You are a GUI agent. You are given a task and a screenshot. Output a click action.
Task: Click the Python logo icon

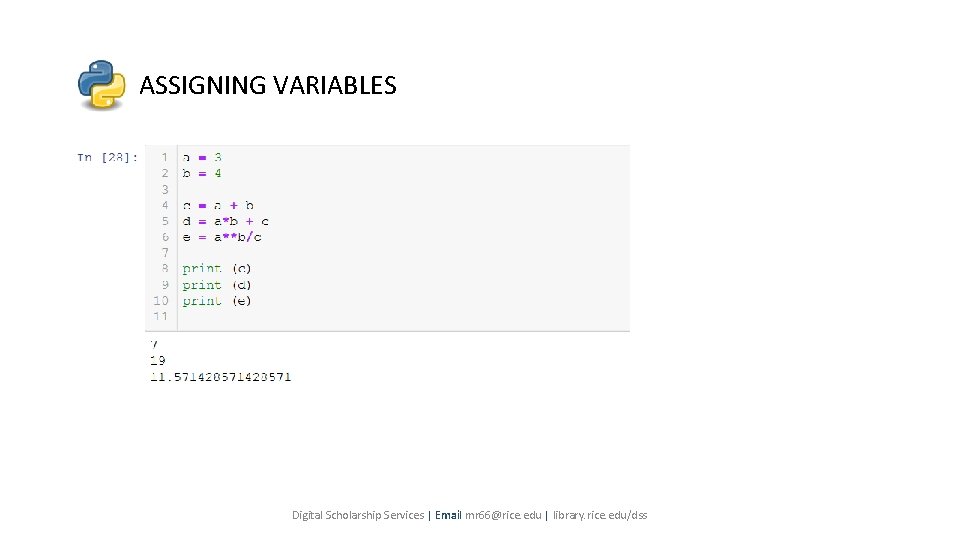102,84
